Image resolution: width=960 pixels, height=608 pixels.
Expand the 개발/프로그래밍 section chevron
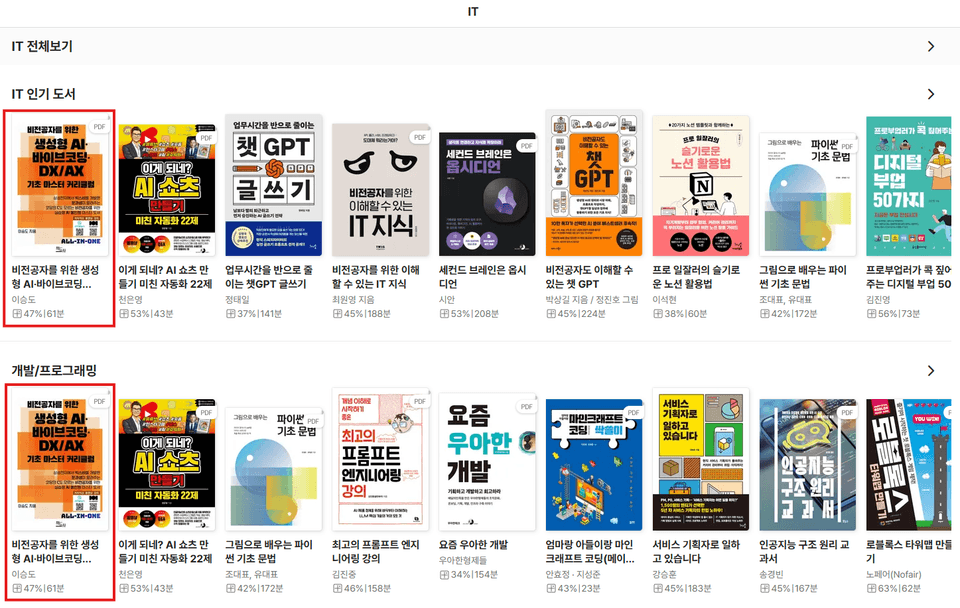point(931,371)
